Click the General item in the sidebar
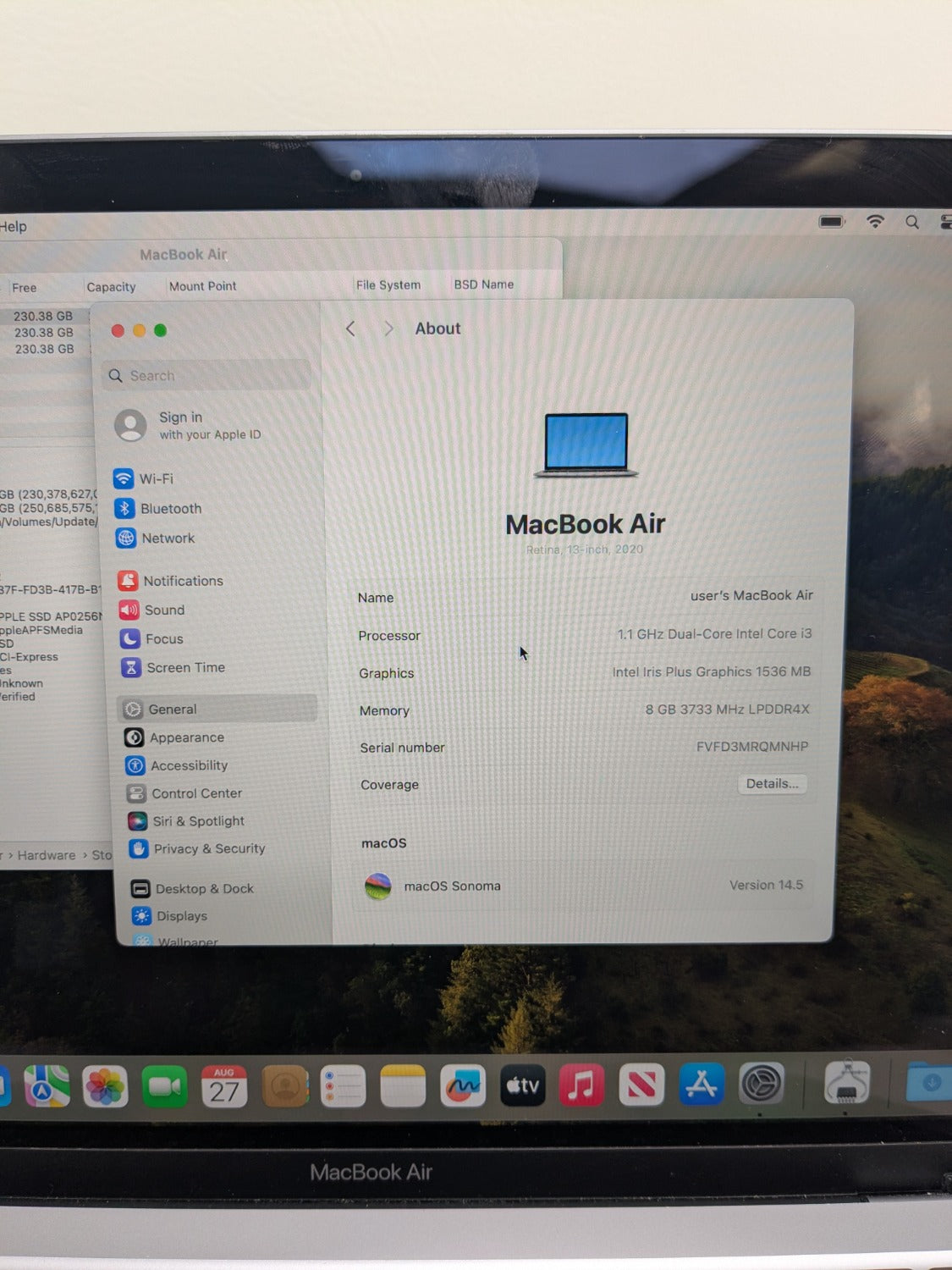Screen dimensions: 952x1270 [217, 709]
